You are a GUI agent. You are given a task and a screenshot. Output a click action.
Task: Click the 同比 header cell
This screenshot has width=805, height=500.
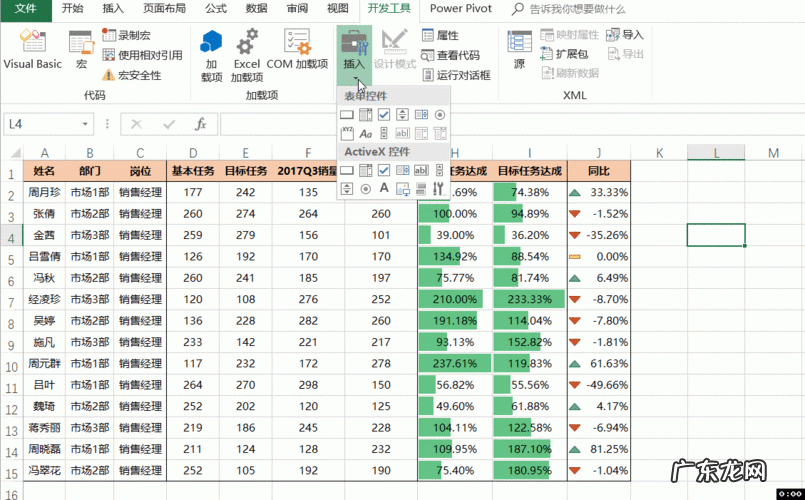[x=599, y=171]
